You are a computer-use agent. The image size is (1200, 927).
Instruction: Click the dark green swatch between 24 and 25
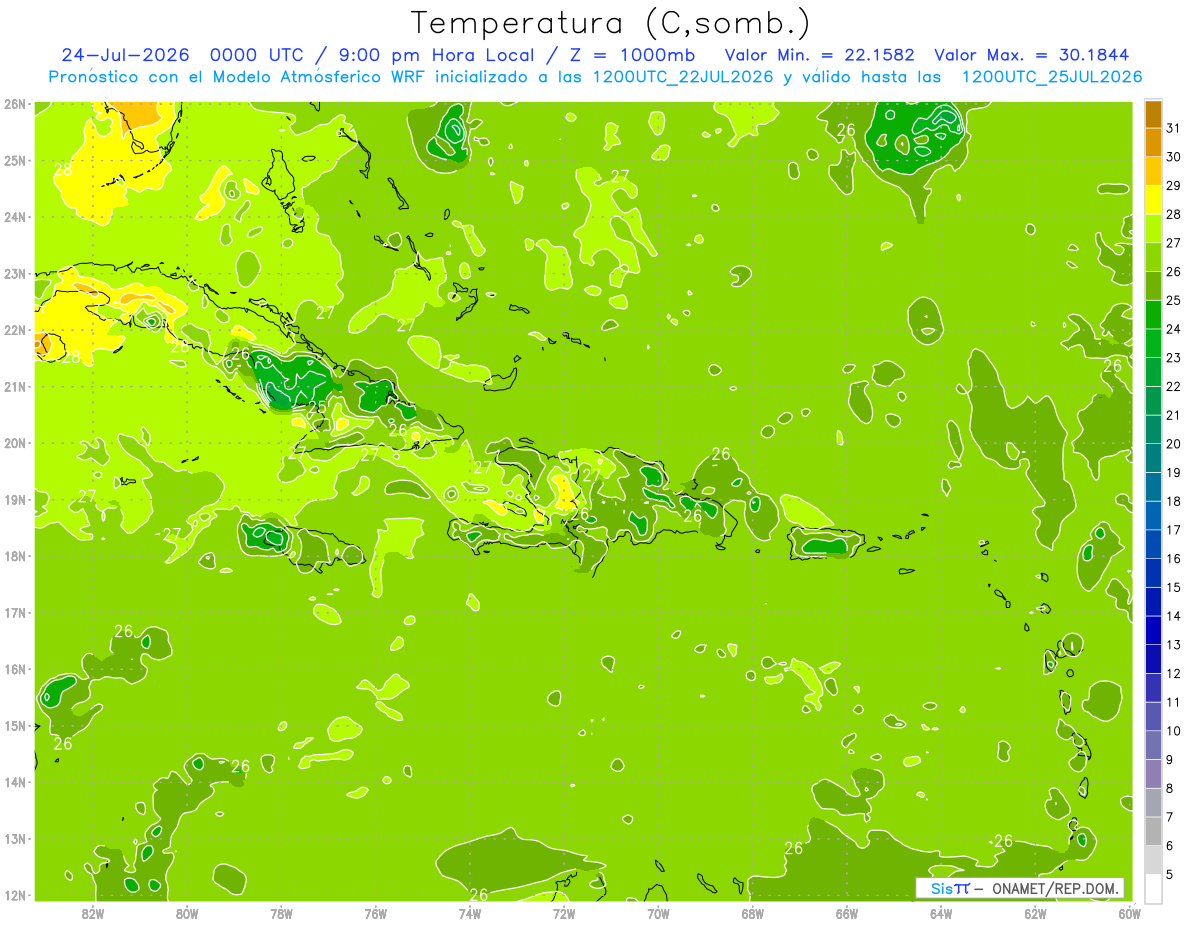click(1153, 315)
